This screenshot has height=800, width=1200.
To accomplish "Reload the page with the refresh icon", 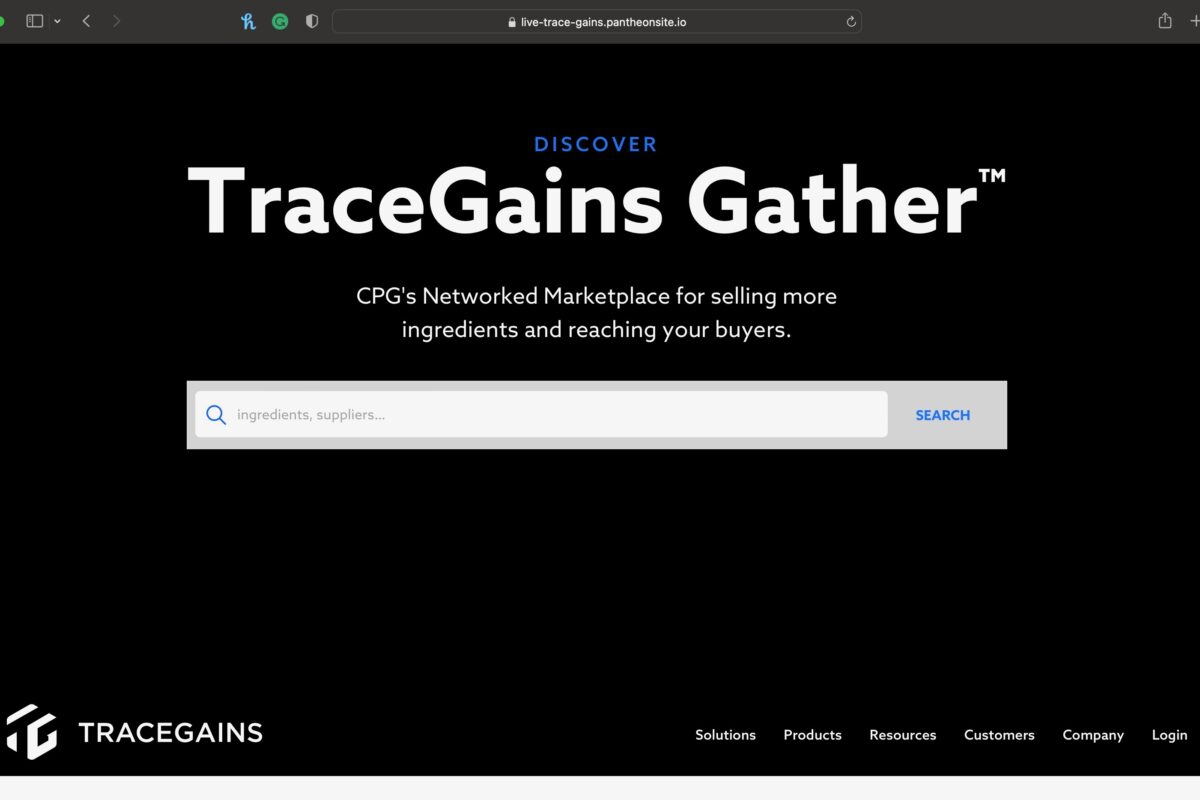I will 851,22.
